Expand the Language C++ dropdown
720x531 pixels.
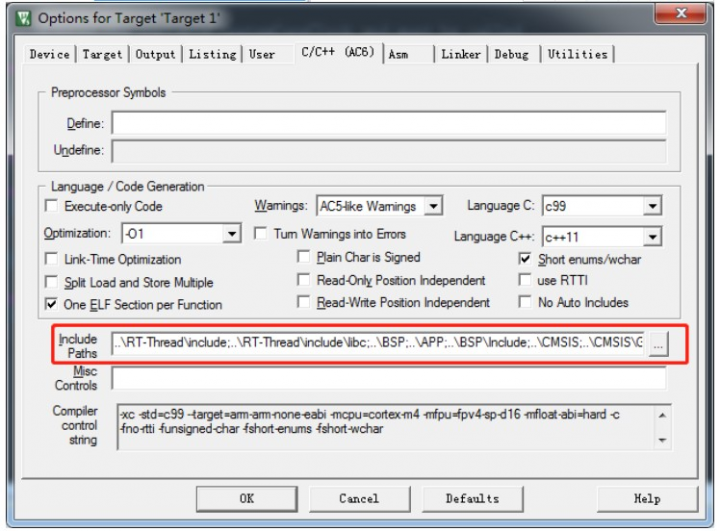(652, 237)
